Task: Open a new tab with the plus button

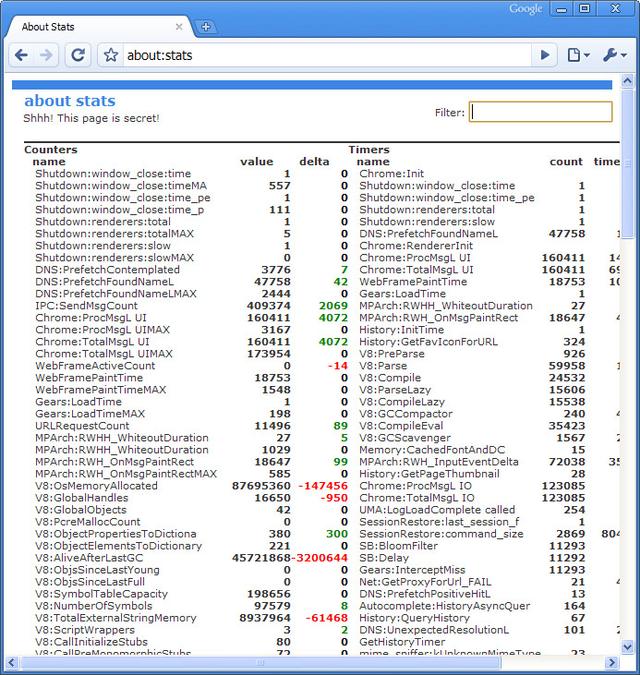Action: [x=205, y=26]
